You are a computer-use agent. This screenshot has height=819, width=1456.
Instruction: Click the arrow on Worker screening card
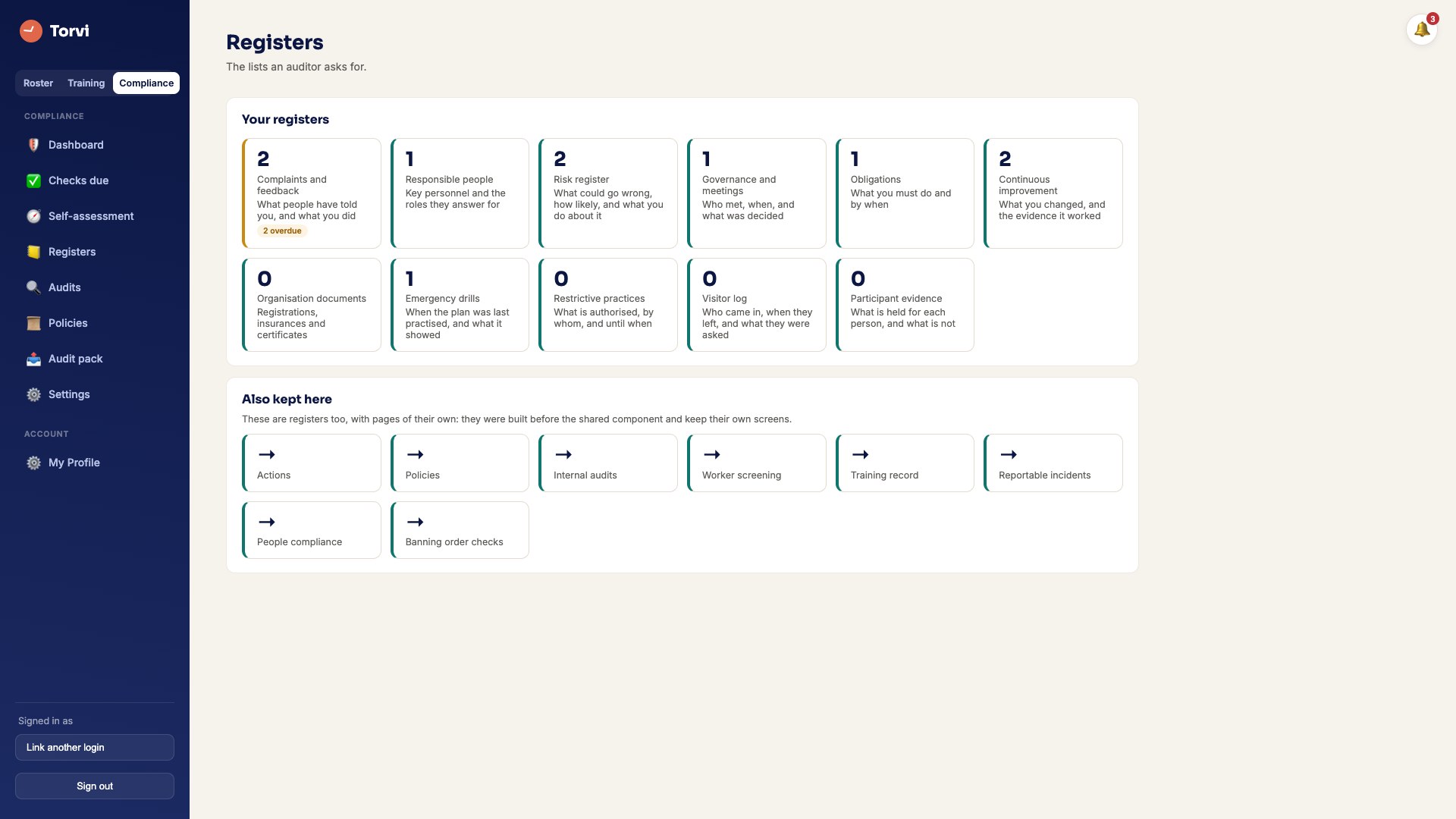pos(711,454)
